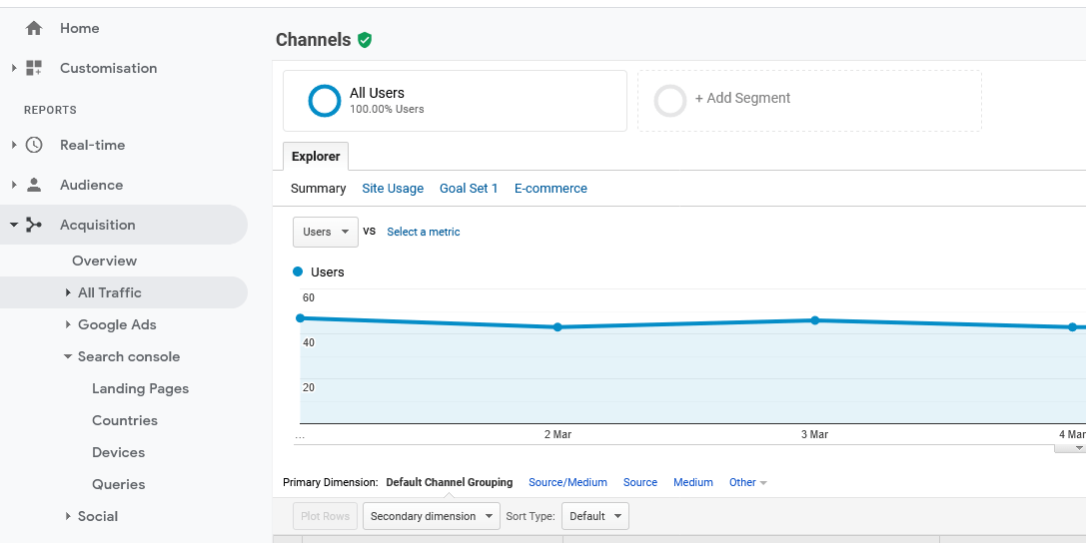Click the Real-time clock icon
Screen dimensions: 1086x543
tap(34, 145)
